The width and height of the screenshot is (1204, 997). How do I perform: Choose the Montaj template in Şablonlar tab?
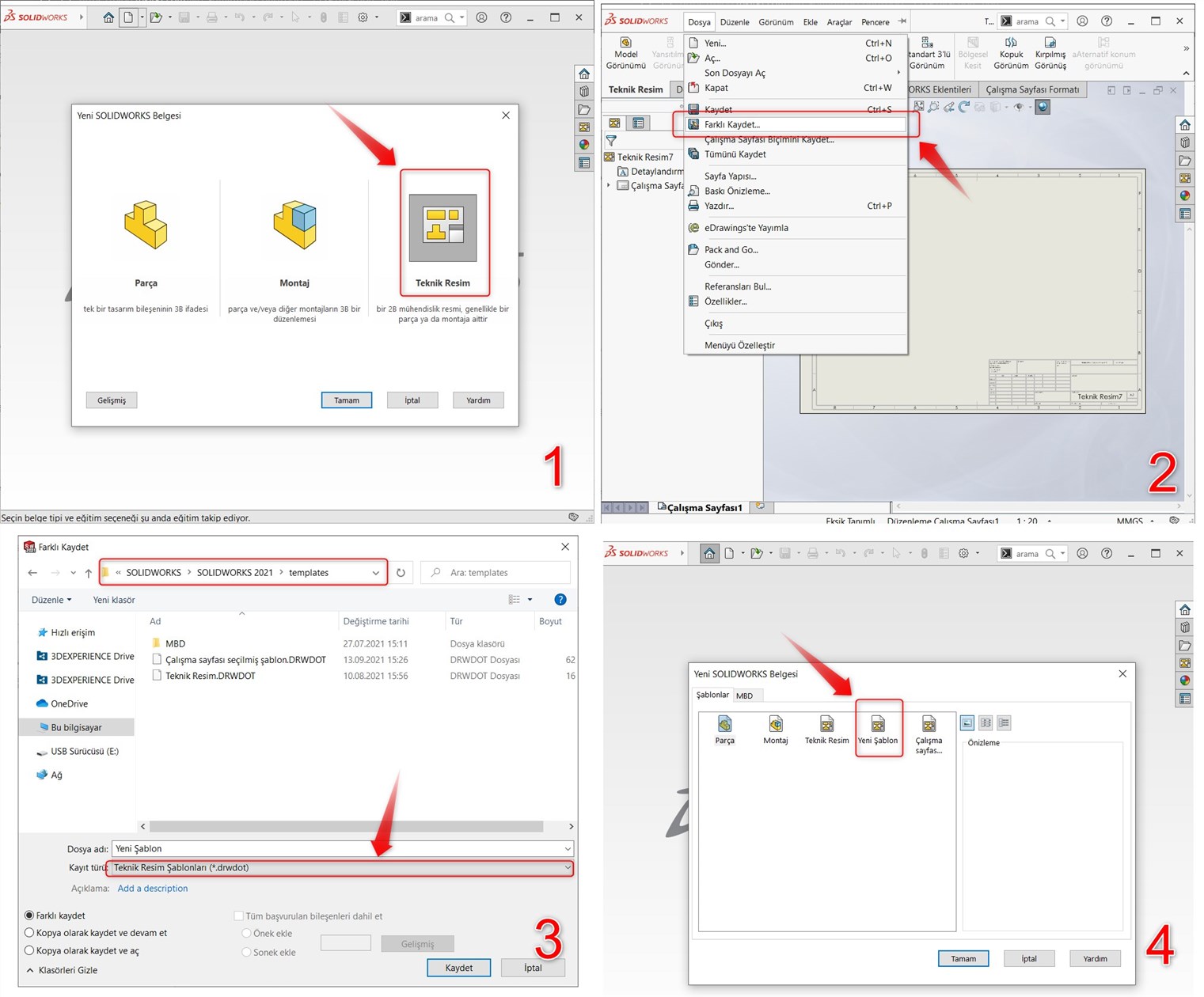(776, 730)
